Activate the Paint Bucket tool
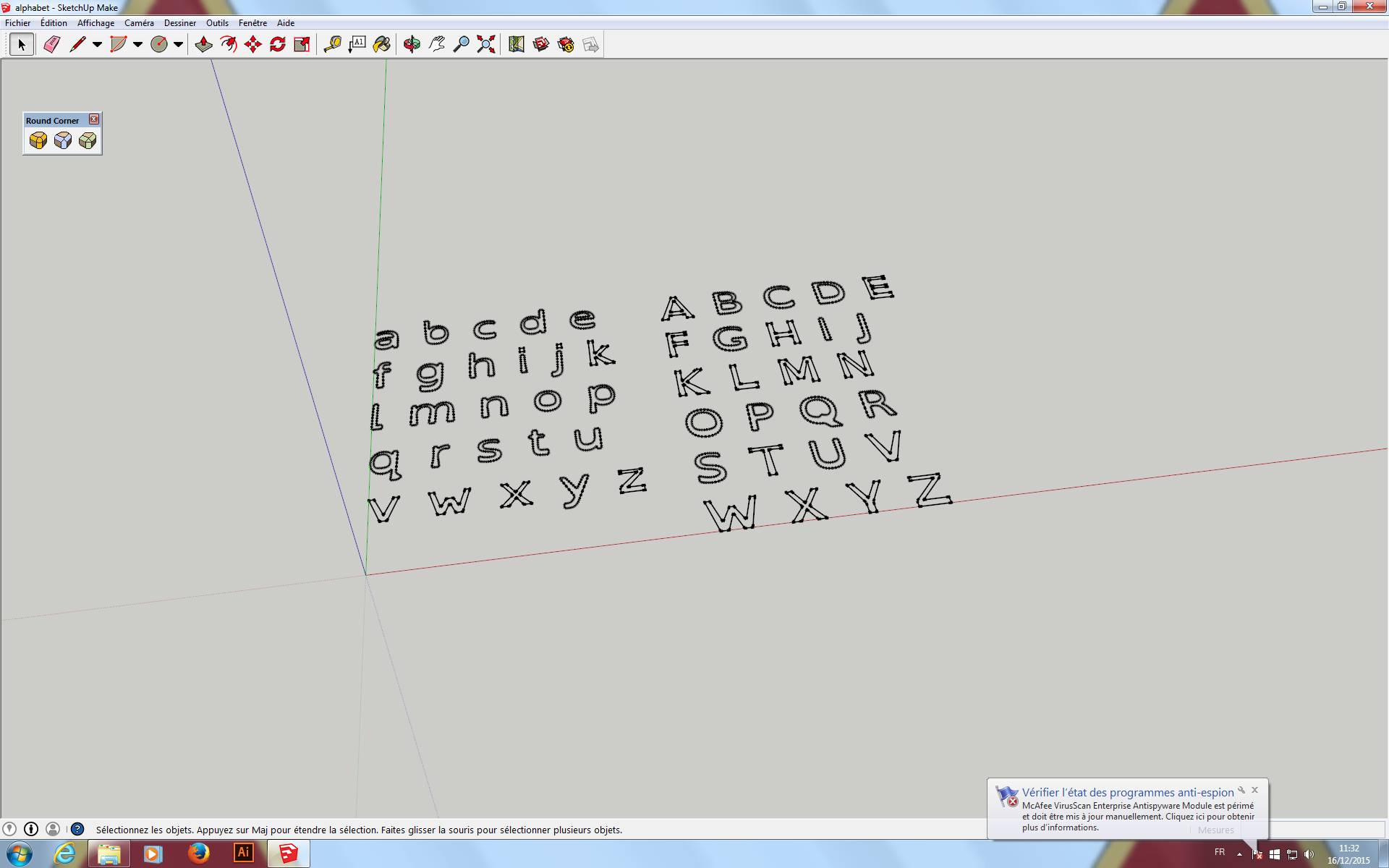1389x868 pixels. coord(381,45)
